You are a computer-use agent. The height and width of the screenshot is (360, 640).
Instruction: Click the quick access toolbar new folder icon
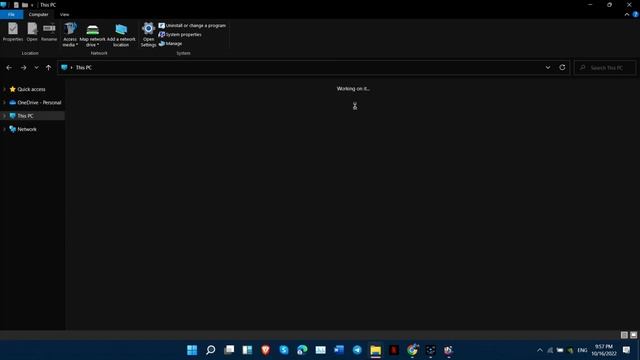click(x=24, y=5)
